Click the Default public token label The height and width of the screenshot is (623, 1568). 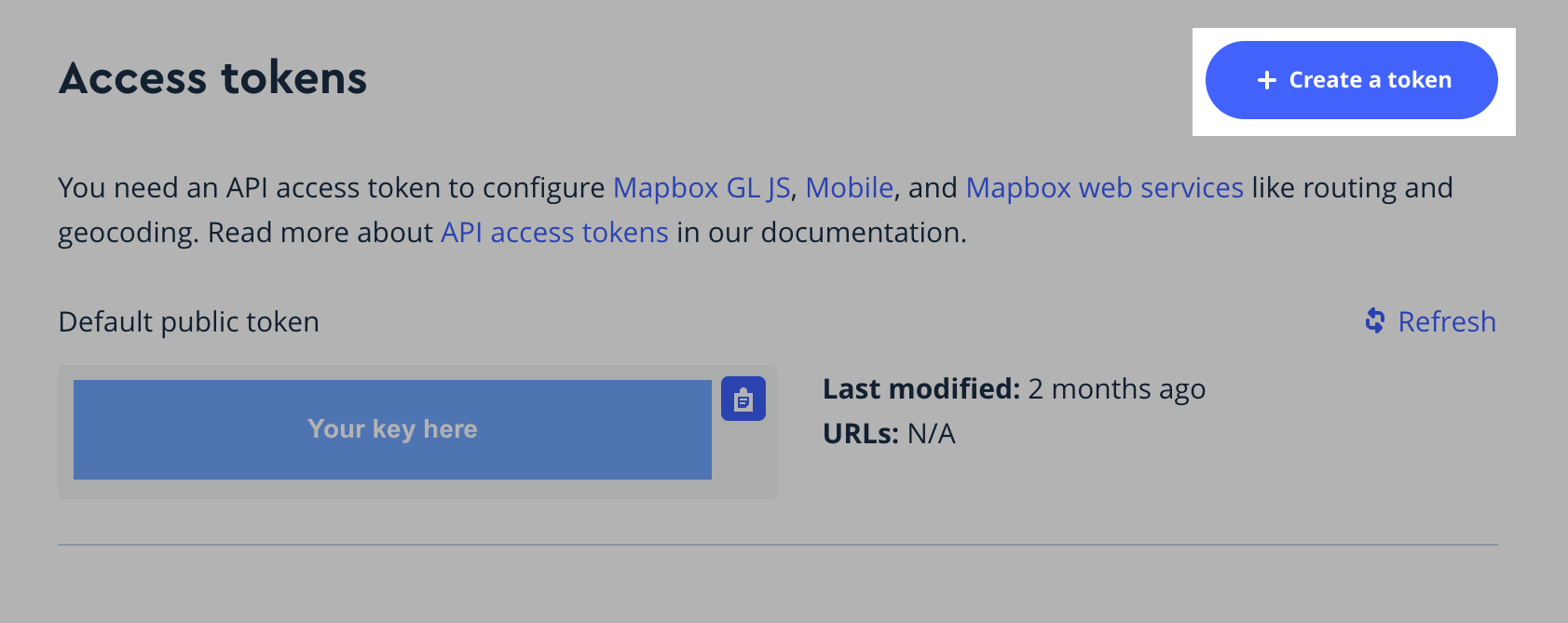[189, 322]
